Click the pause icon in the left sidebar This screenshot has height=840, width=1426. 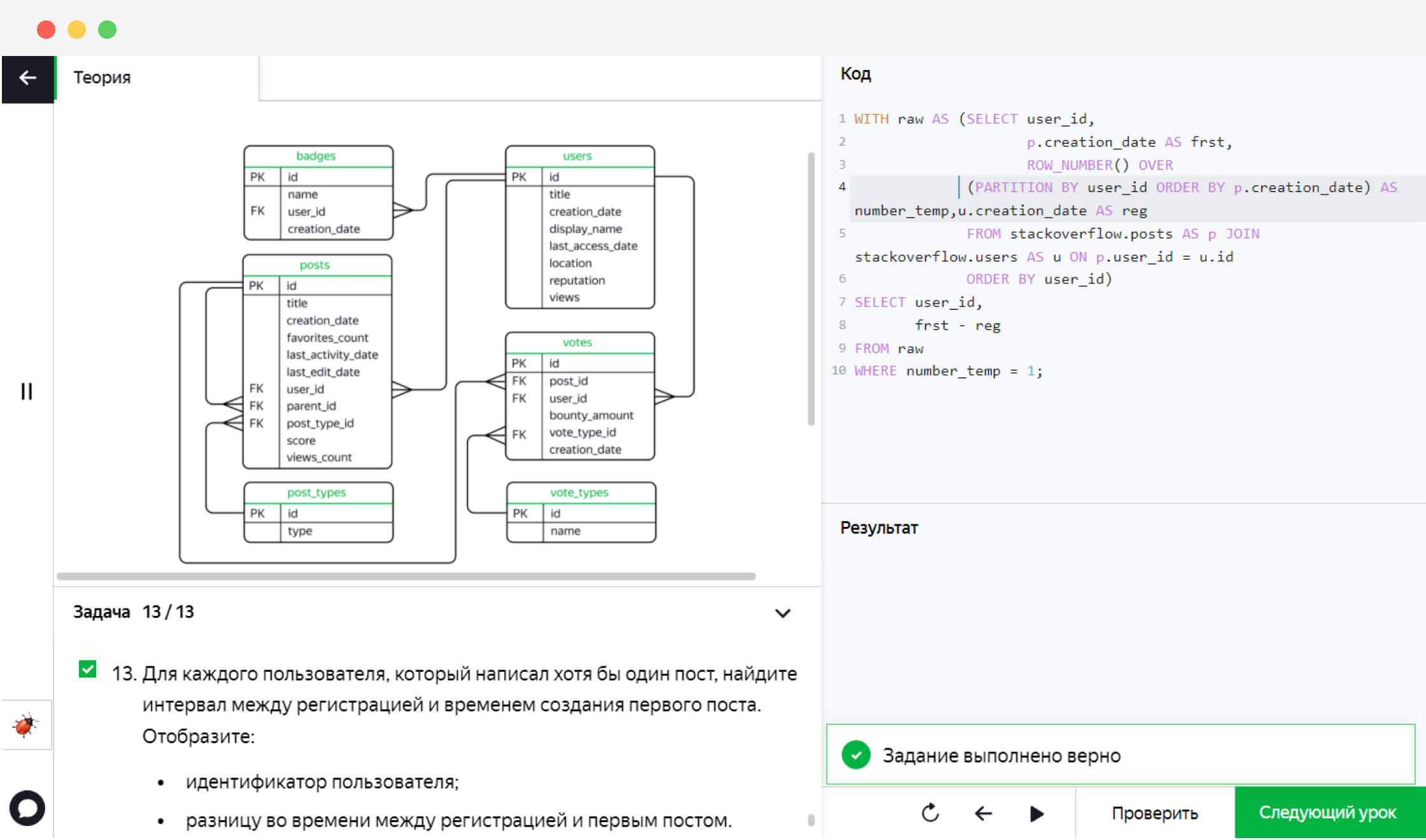tap(26, 391)
